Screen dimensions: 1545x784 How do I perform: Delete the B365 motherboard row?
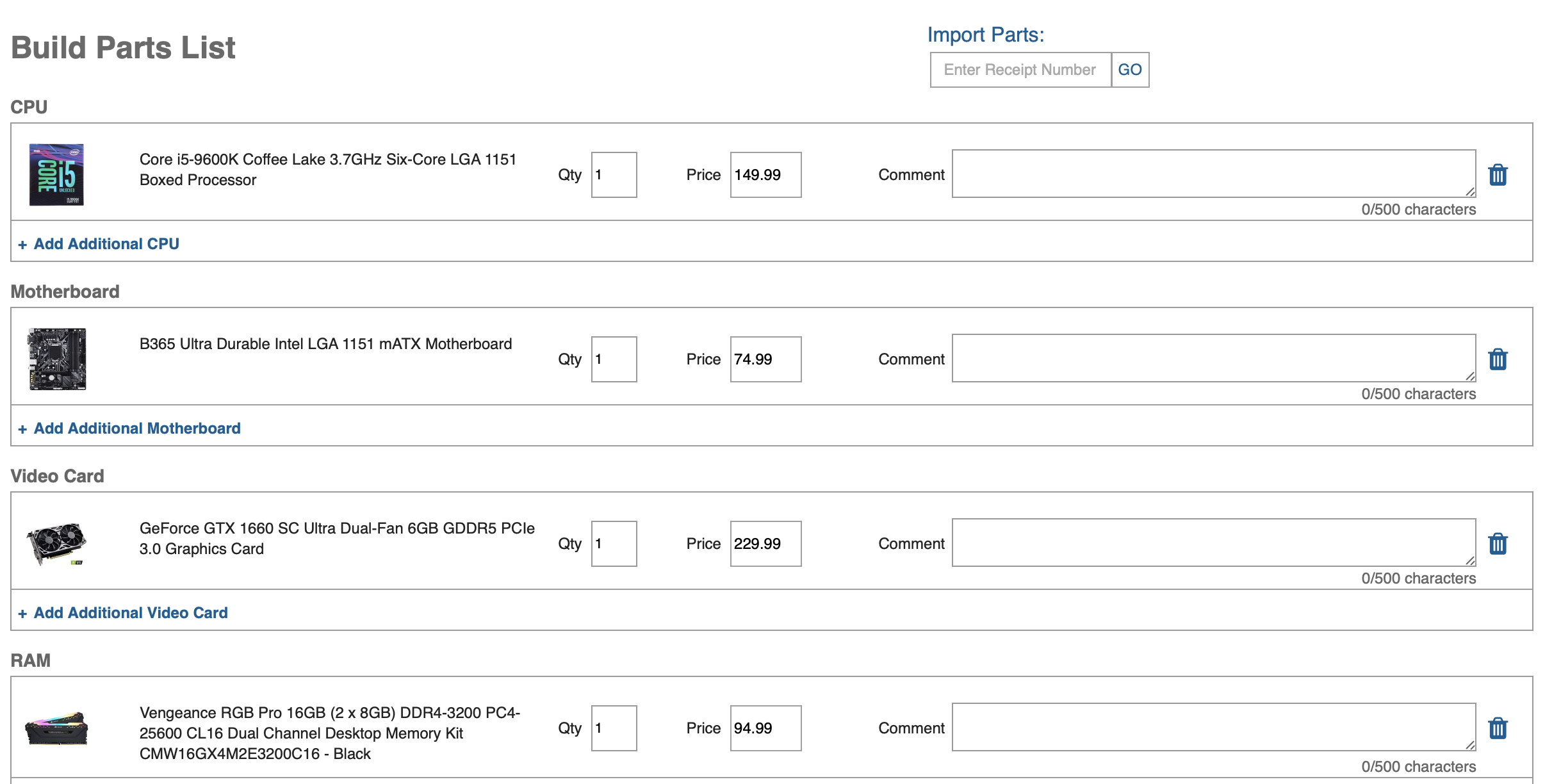click(x=1498, y=359)
